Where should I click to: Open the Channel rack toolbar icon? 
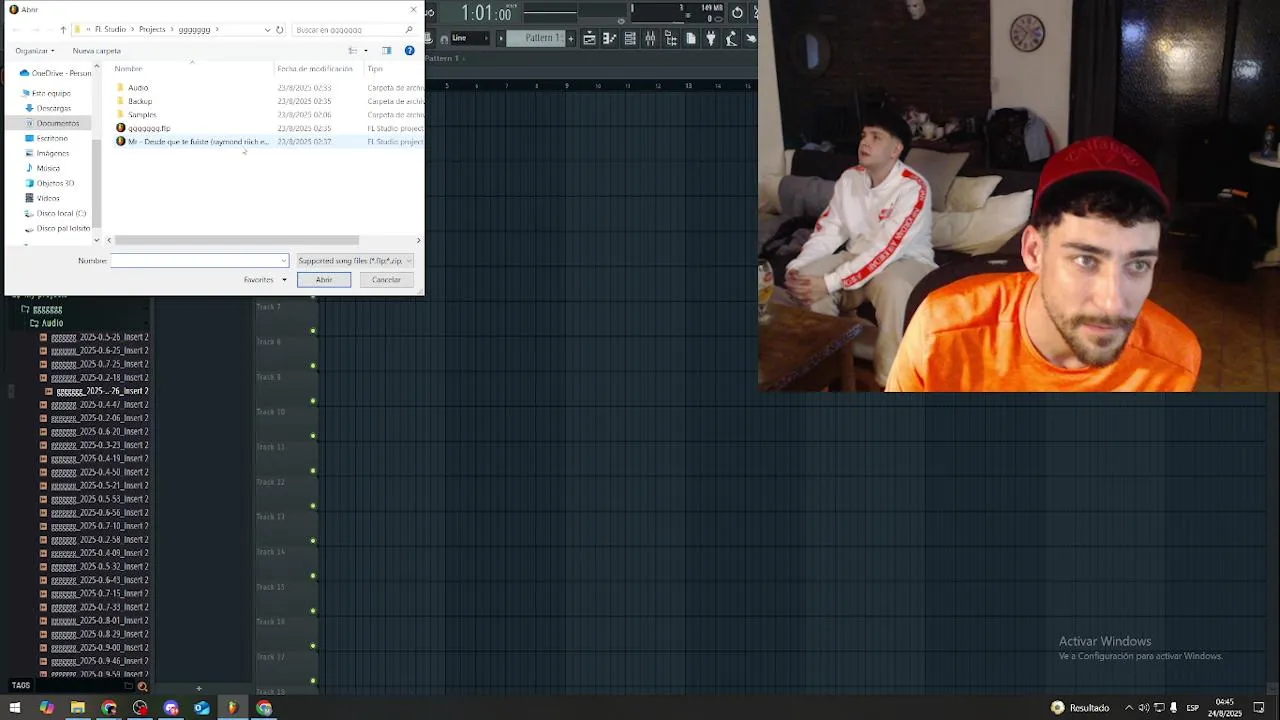[630, 39]
